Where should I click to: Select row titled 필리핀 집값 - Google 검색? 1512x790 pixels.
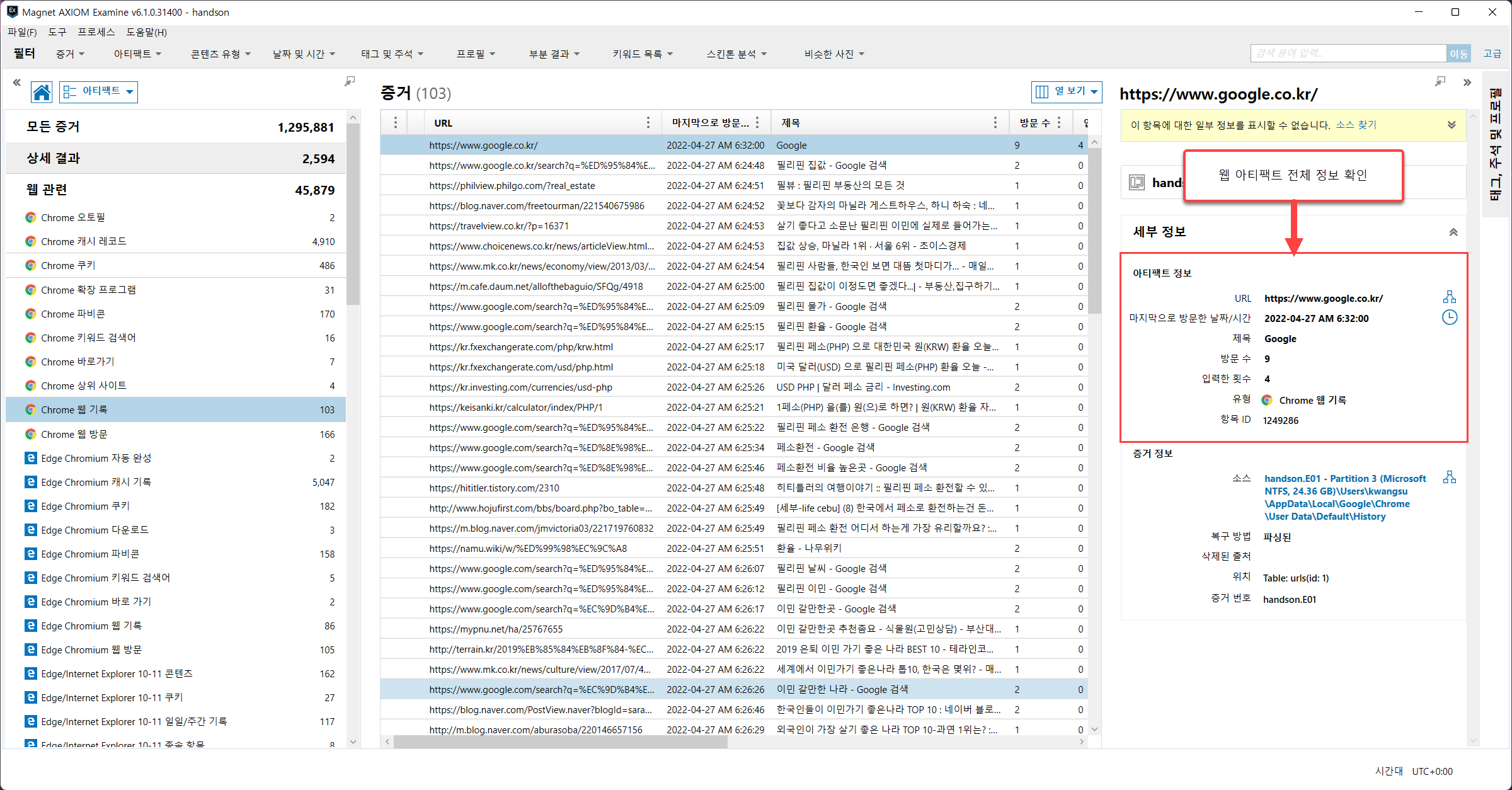[734, 165]
